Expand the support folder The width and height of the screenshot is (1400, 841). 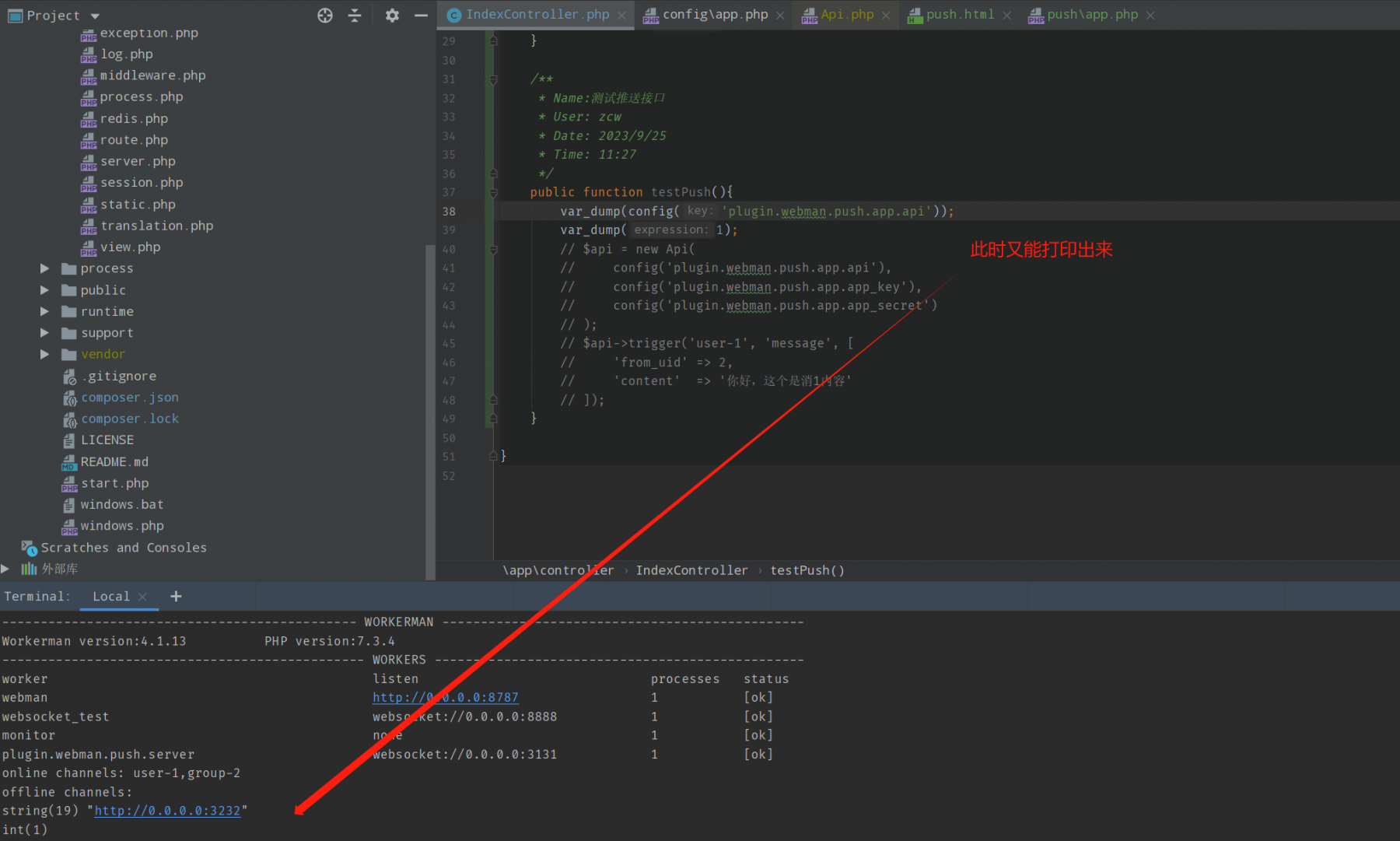tap(44, 333)
